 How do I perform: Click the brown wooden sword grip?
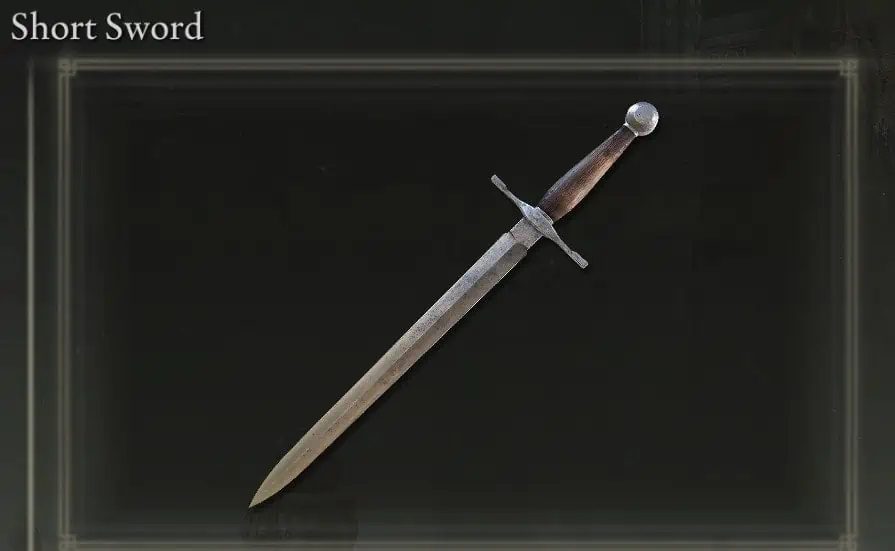click(587, 174)
